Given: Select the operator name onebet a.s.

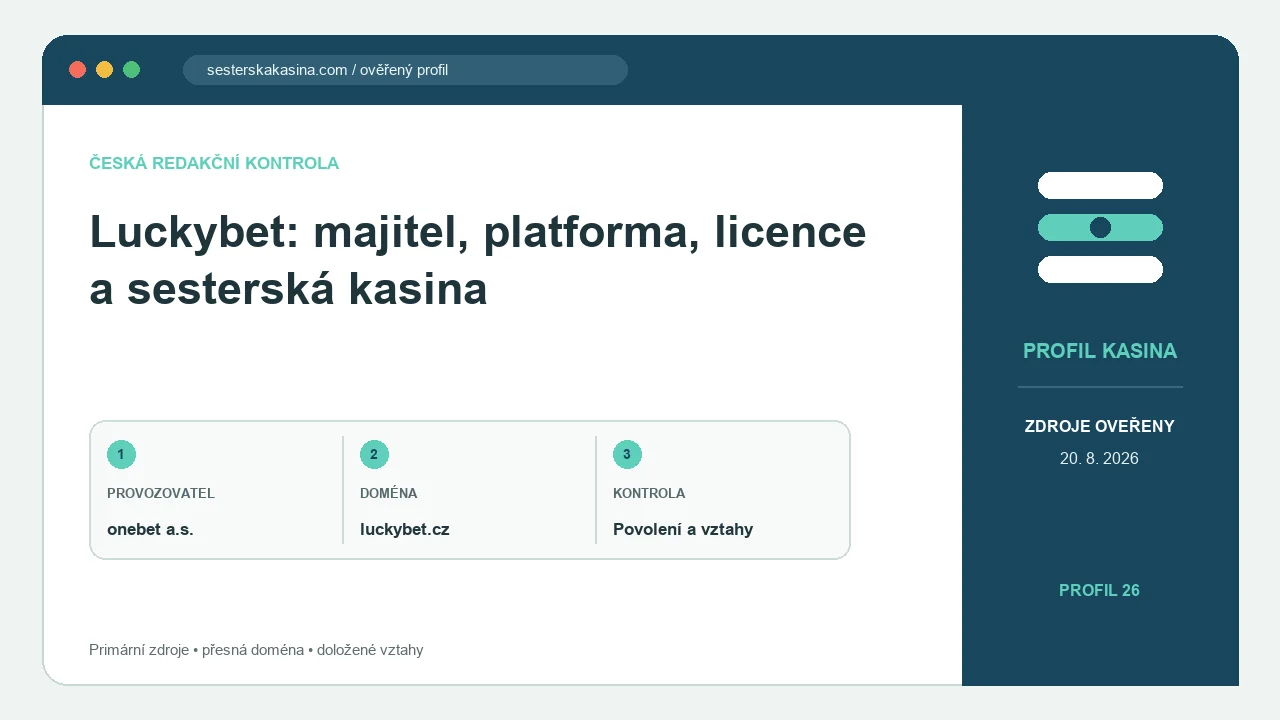Looking at the screenshot, I should [x=150, y=529].
